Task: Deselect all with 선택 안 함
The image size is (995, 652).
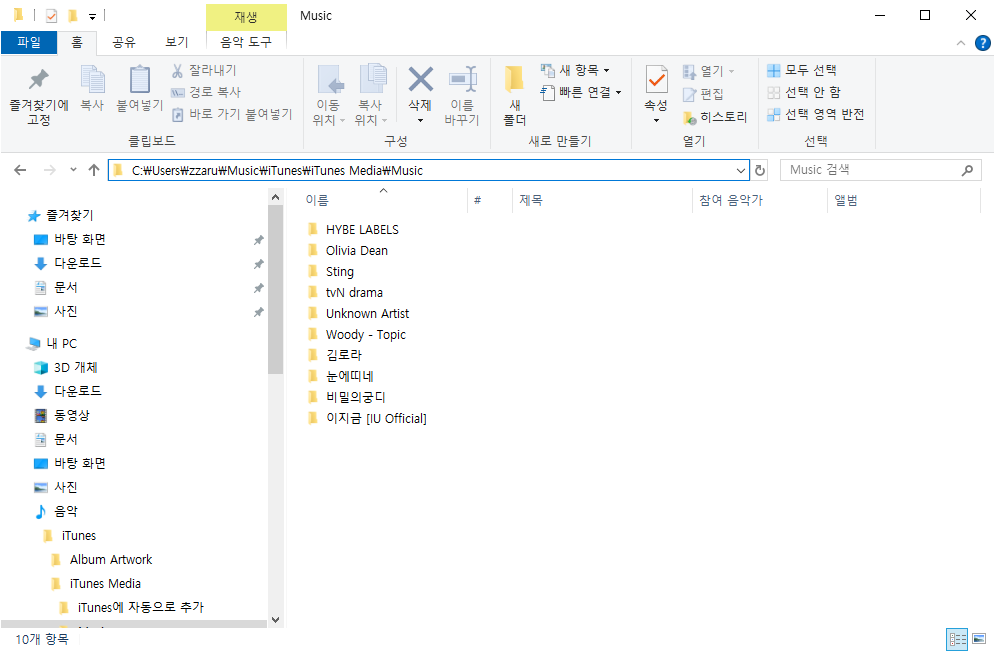Action: coord(803,92)
